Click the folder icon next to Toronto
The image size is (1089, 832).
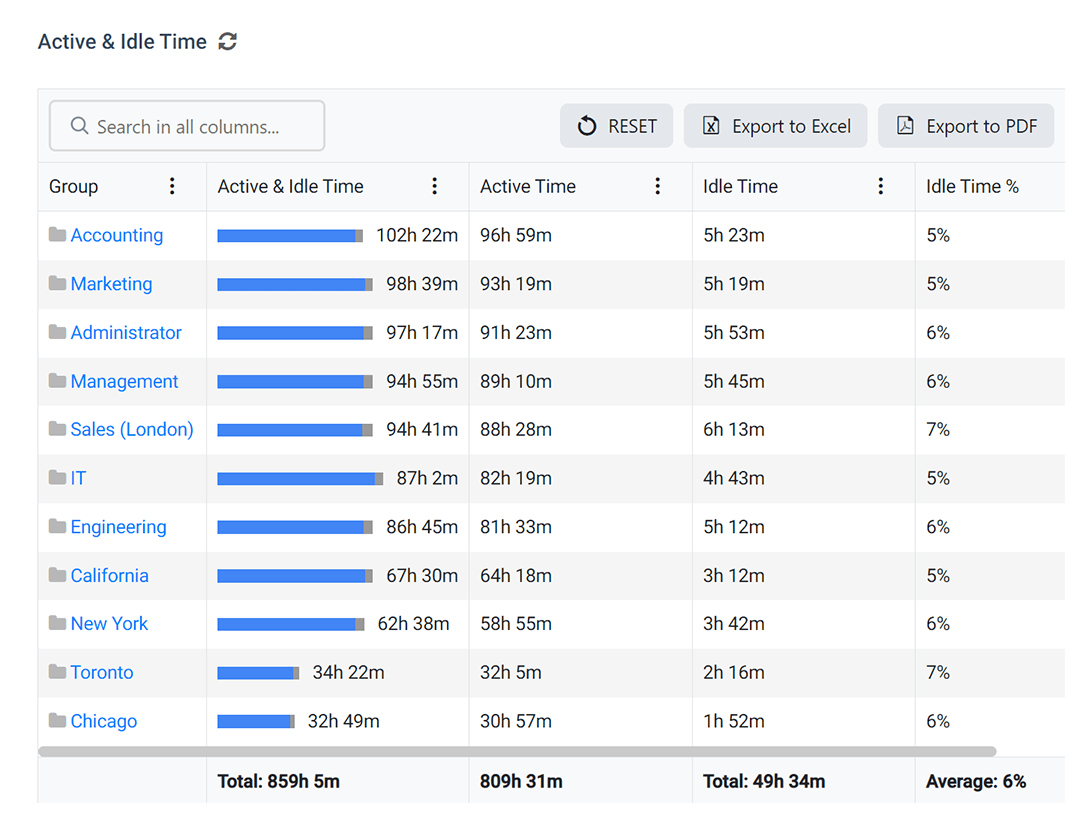pyautogui.click(x=56, y=672)
